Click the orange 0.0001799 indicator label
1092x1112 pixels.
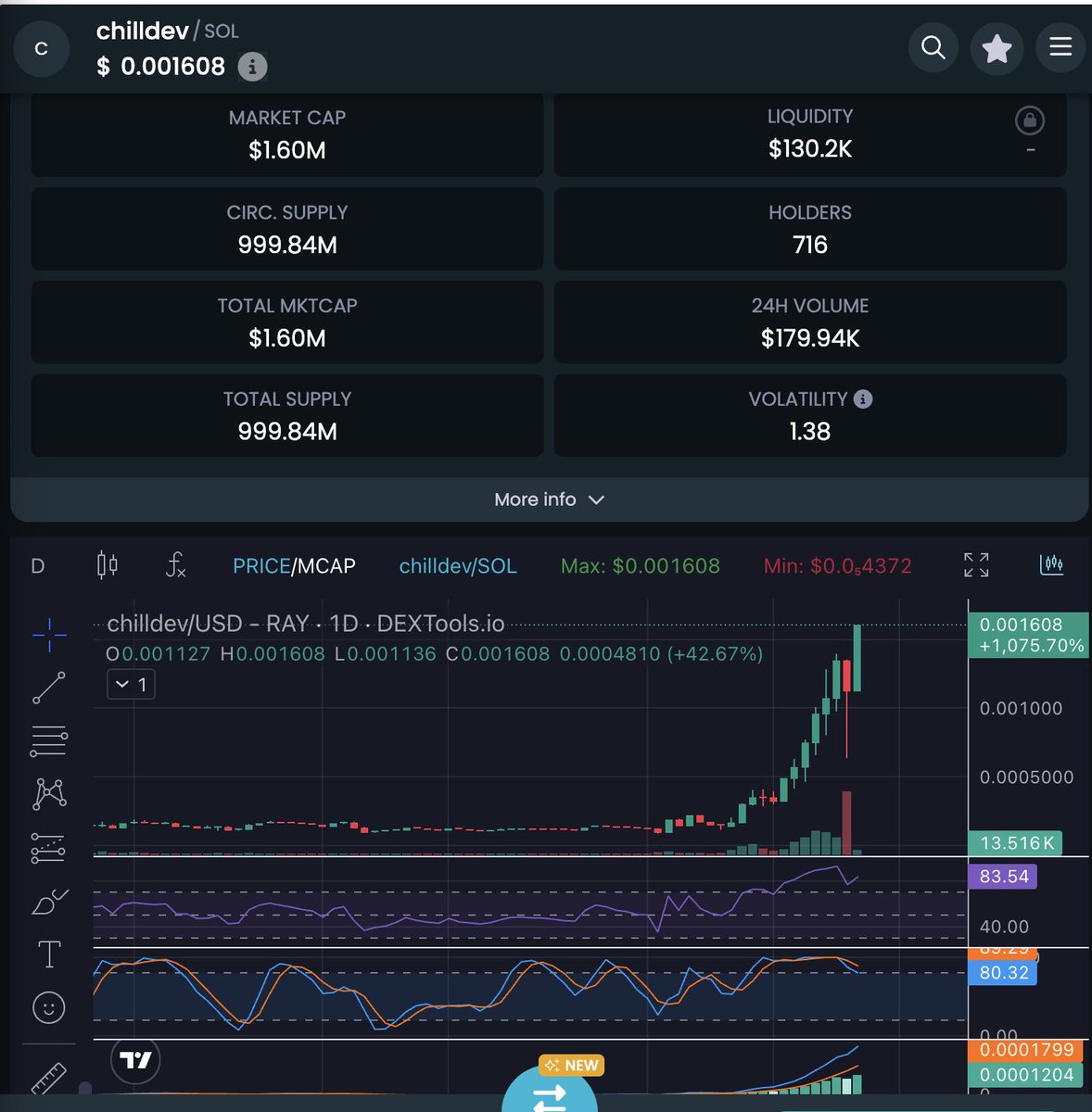point(1025,1050)
